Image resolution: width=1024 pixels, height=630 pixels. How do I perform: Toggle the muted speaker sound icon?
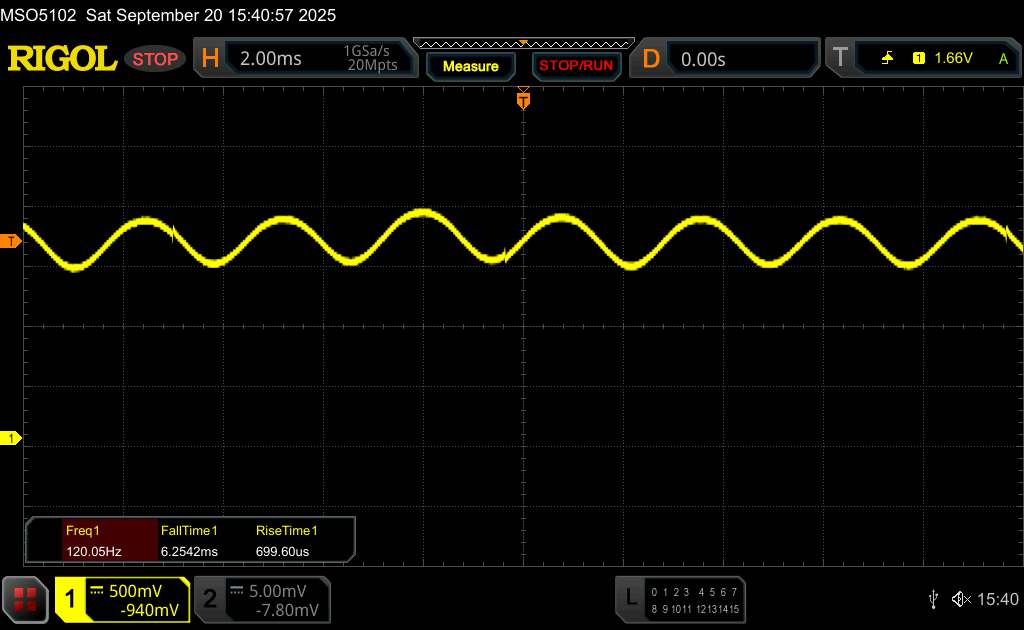(961, 599)
